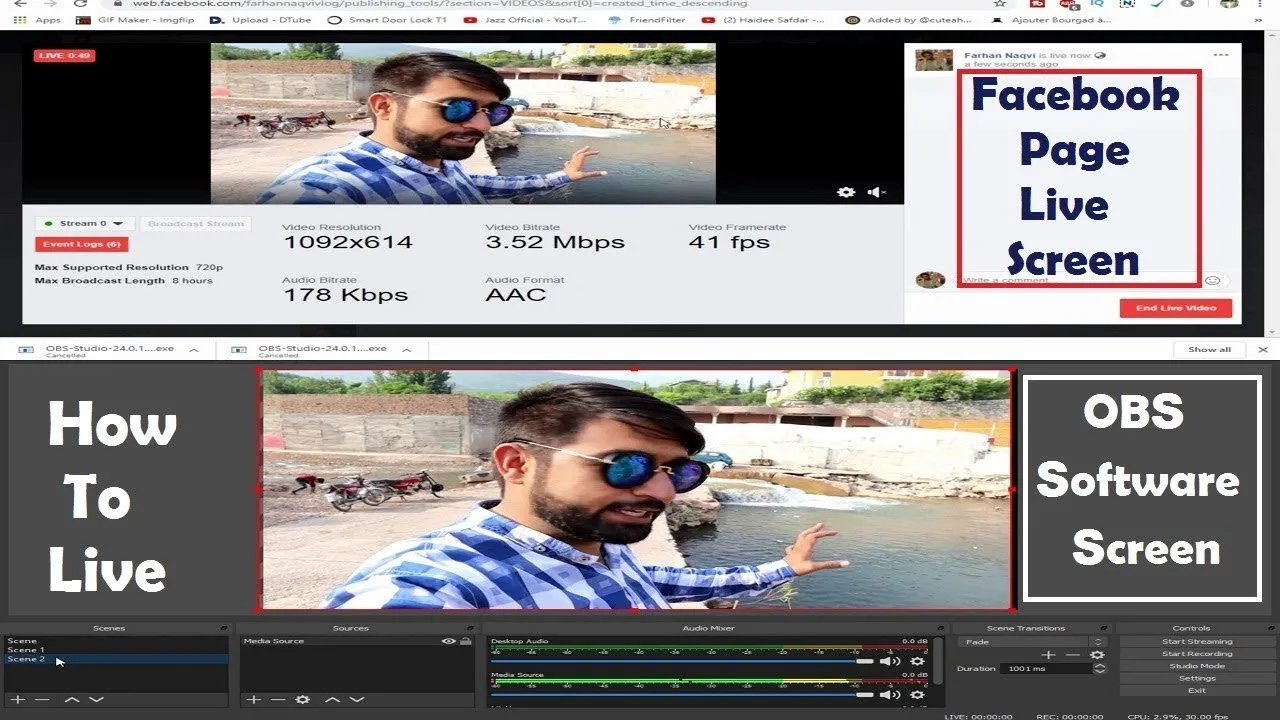Click Exit in OBS Controls

[1197, 690]
